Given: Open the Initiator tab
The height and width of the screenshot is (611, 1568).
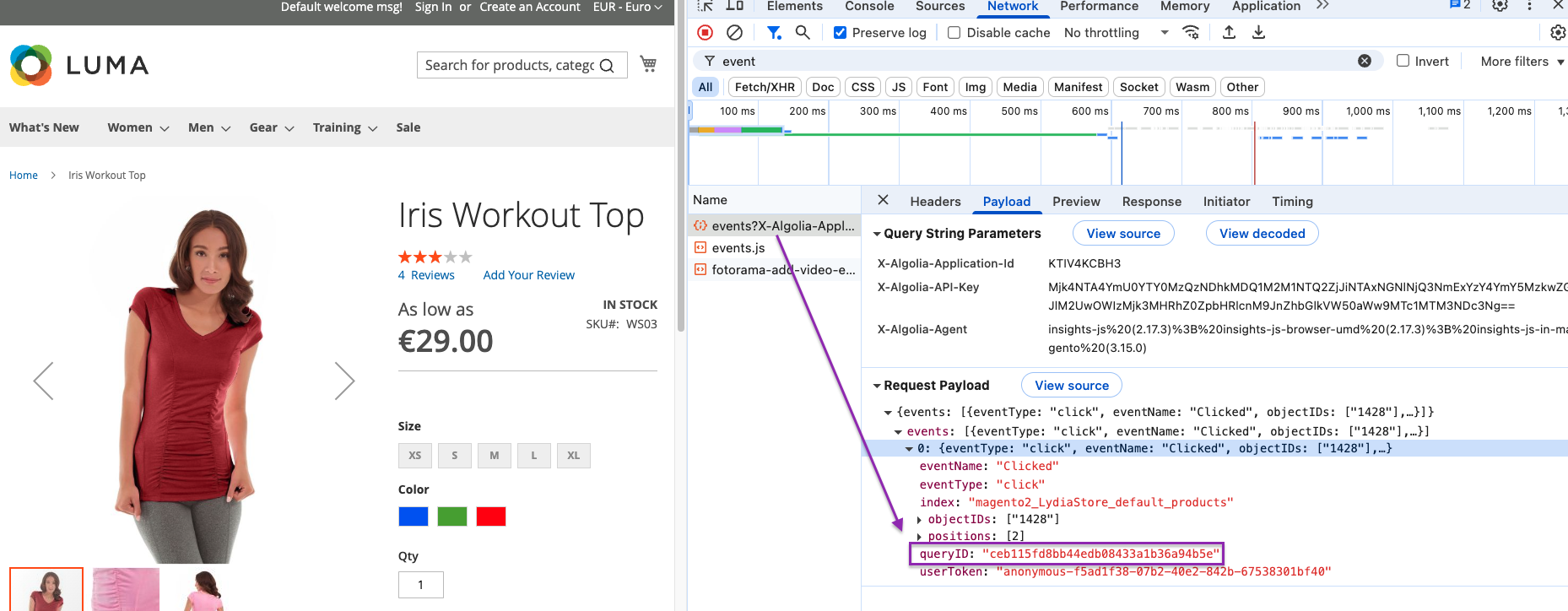Looking at the screenshot, I should pyautogui.click(x=1226, y=202).
